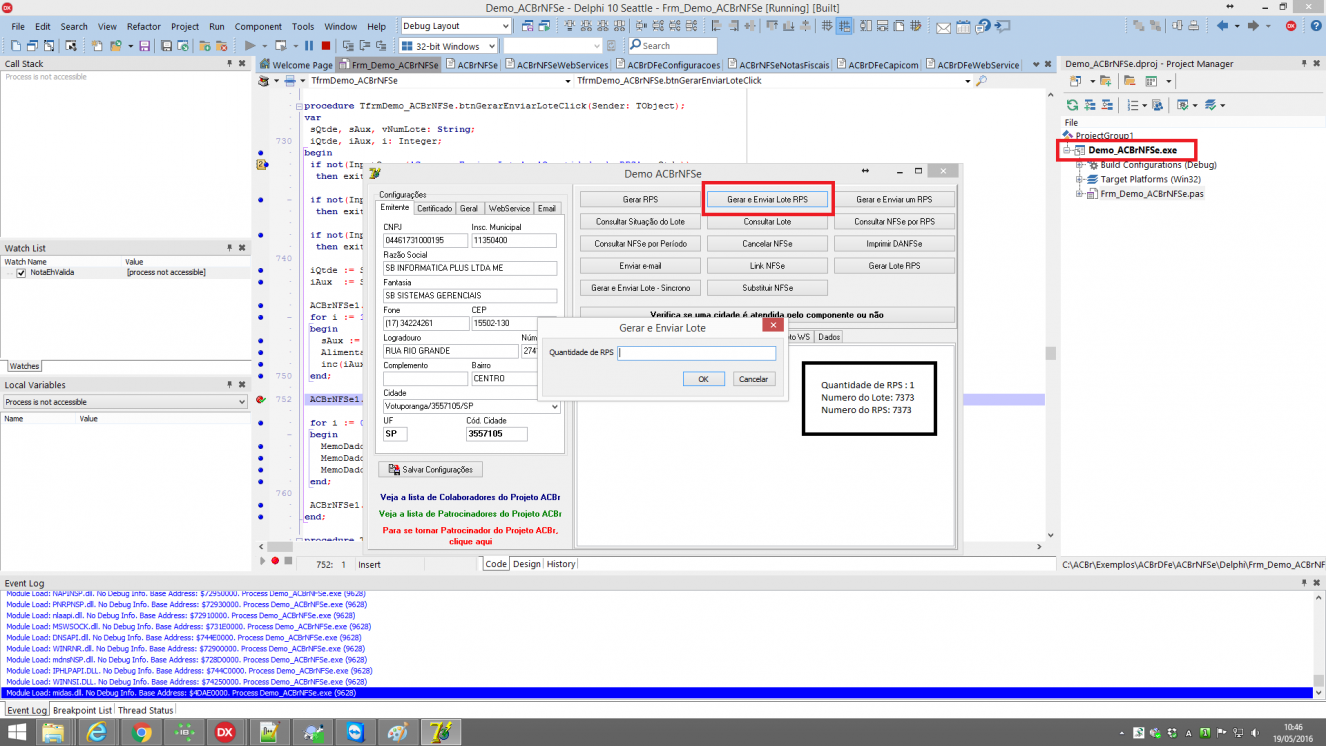Click the Windows Start button
The width and height of the screenshot is (1326, 746).
click(x=17, y=732)
